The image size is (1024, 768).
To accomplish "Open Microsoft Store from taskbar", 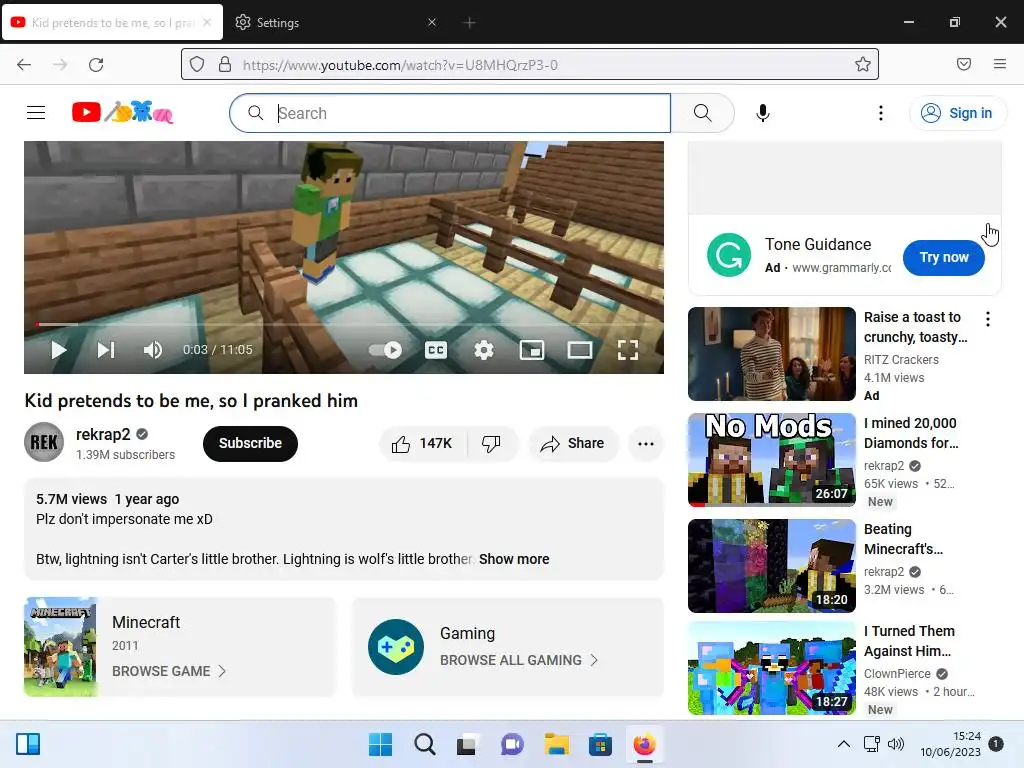I will click(x=600, y=744).
